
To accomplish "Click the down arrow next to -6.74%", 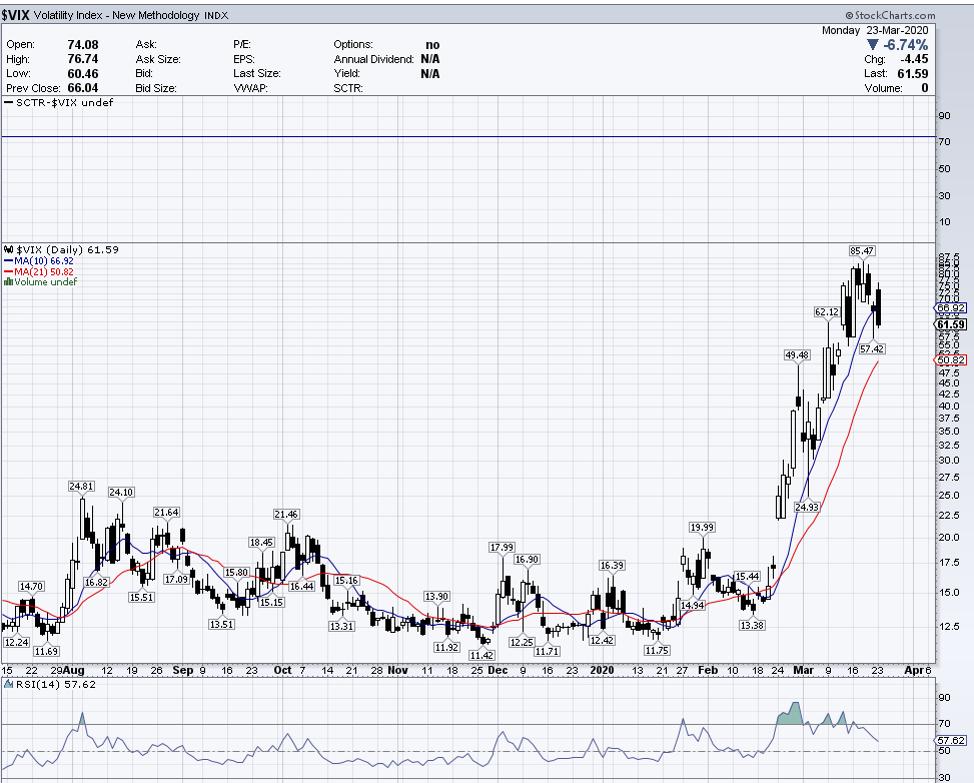I will pyautogui.click(x=874, y=45).
